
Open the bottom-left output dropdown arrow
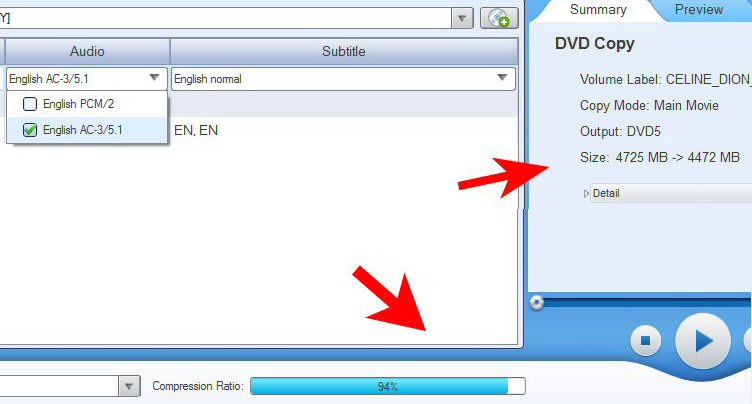click(129, 386)
